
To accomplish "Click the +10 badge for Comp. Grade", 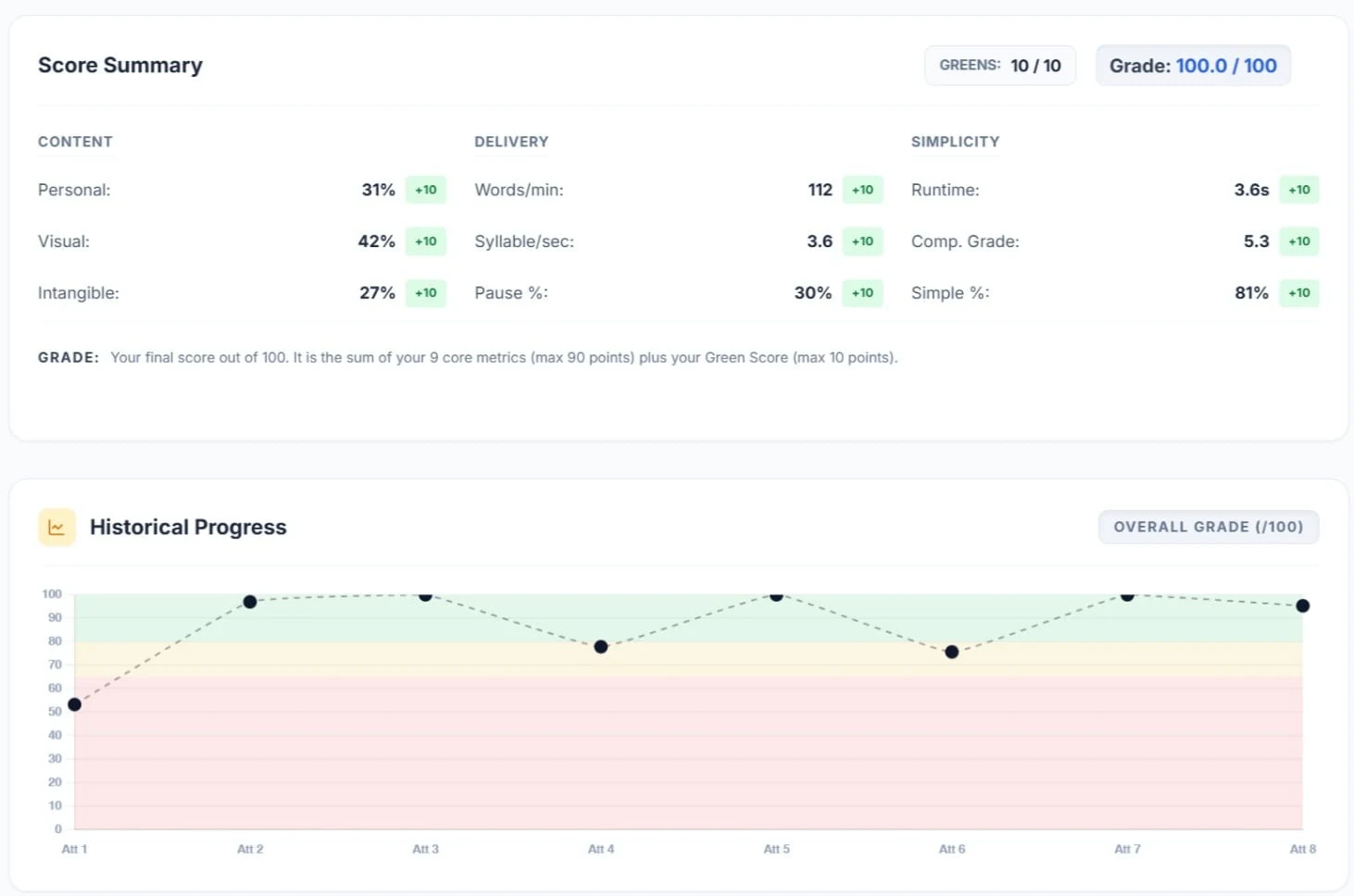I will [1299, 242].
